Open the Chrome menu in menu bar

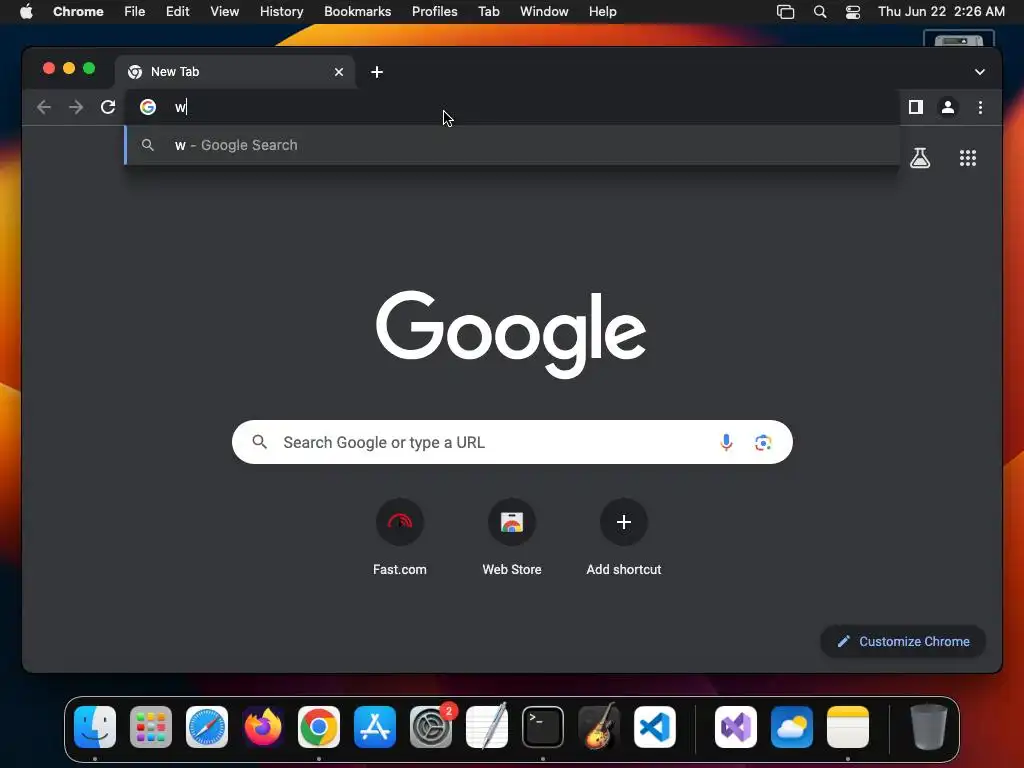pyautogui.click(x=78, y=12)
